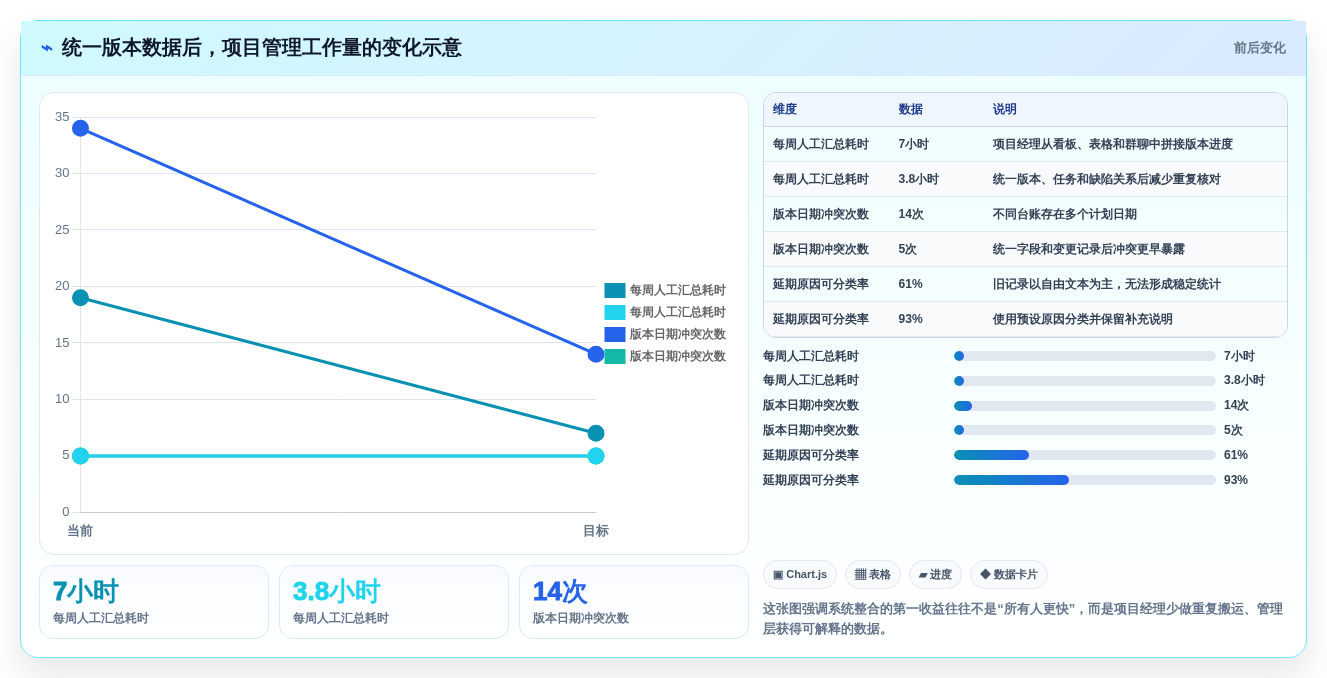Toggle blue 版本日期冲突次数 legend swatch
The width and height of the screenshot is (1327, 678).
pyautogui.click(x=615, y=334)
